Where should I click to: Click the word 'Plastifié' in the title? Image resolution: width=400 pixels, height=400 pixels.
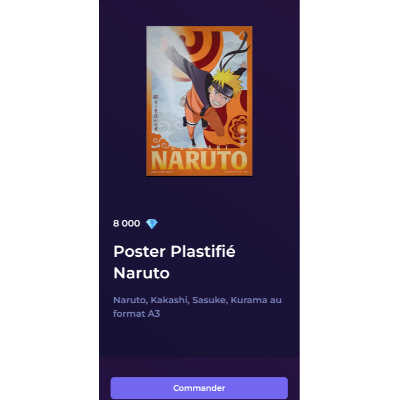point(203,251)
